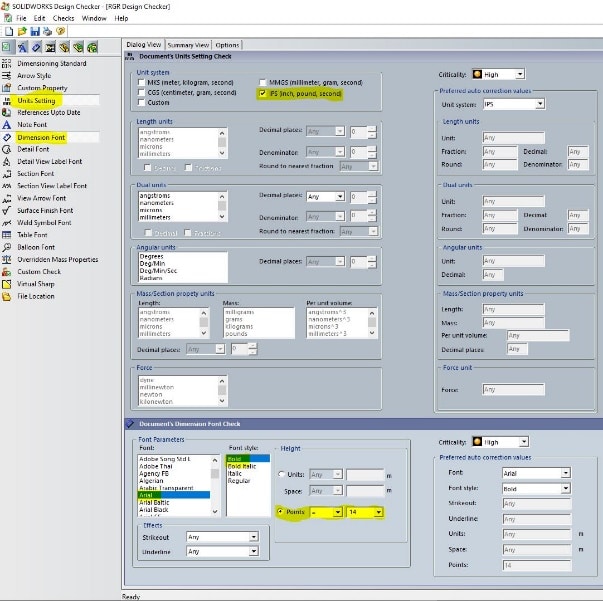603x601 pixels.
Task: Open the preferred Font Arial dropdown
Action: pyautogui.click(x=565, y=473)
